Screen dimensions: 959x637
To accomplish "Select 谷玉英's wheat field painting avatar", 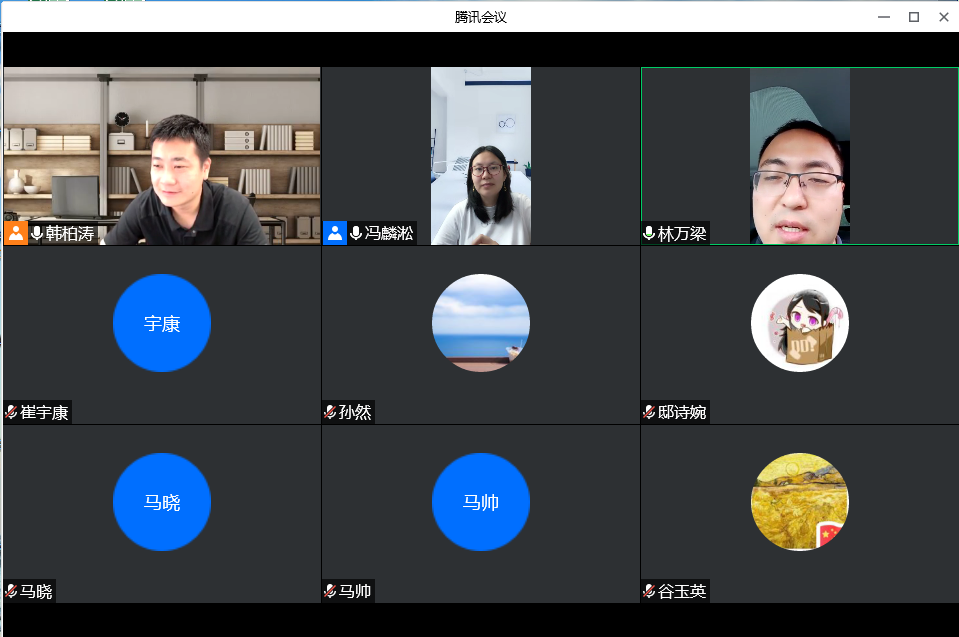I will click(800, 502).
